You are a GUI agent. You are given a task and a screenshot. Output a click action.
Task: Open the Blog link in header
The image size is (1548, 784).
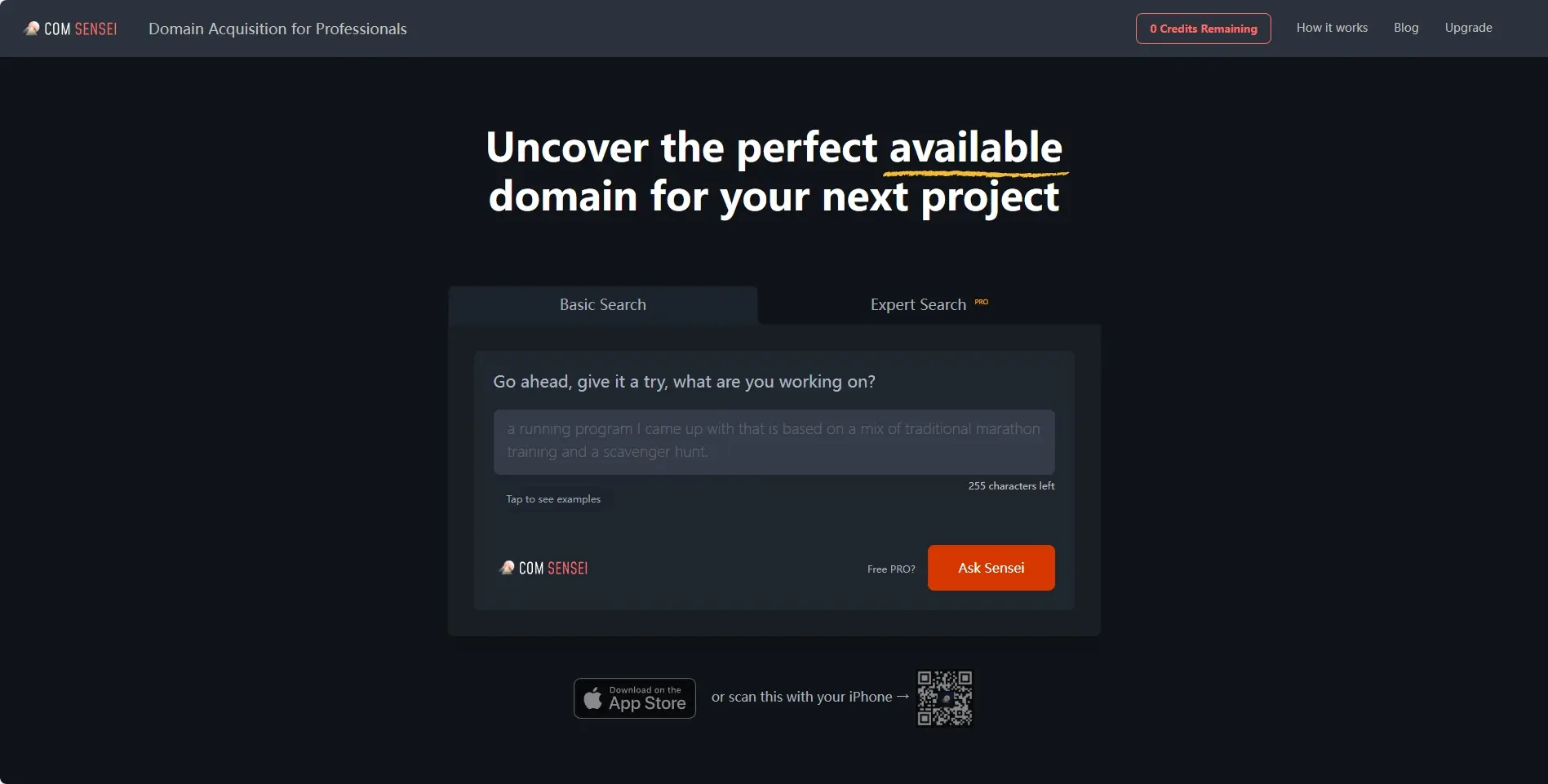(1406, 28)
